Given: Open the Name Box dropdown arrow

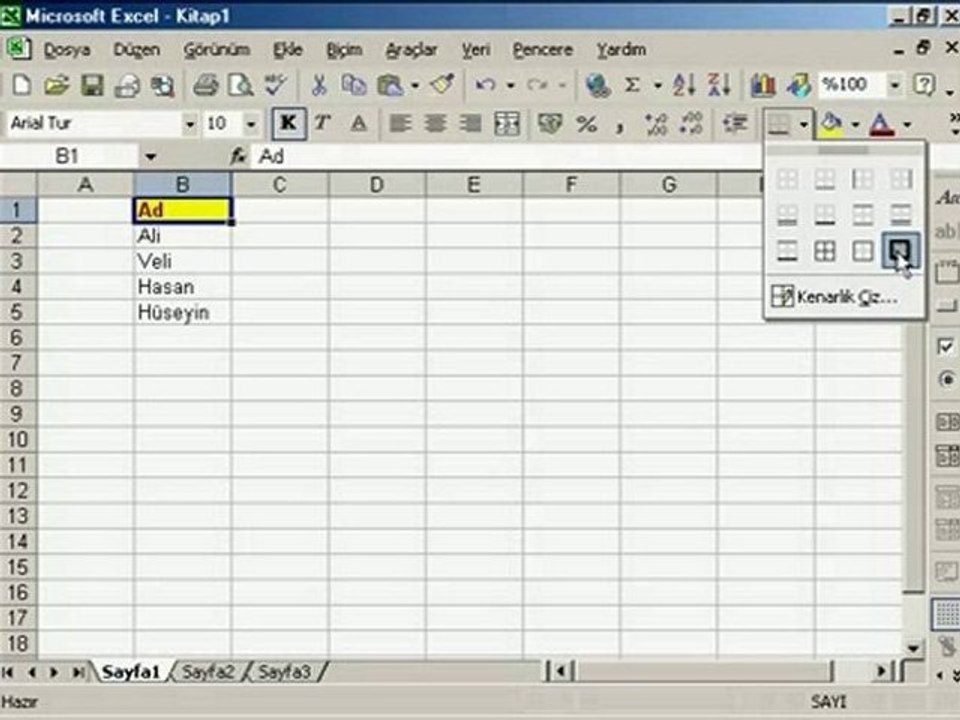Looking at the screenshot, I should coord(151,157).
